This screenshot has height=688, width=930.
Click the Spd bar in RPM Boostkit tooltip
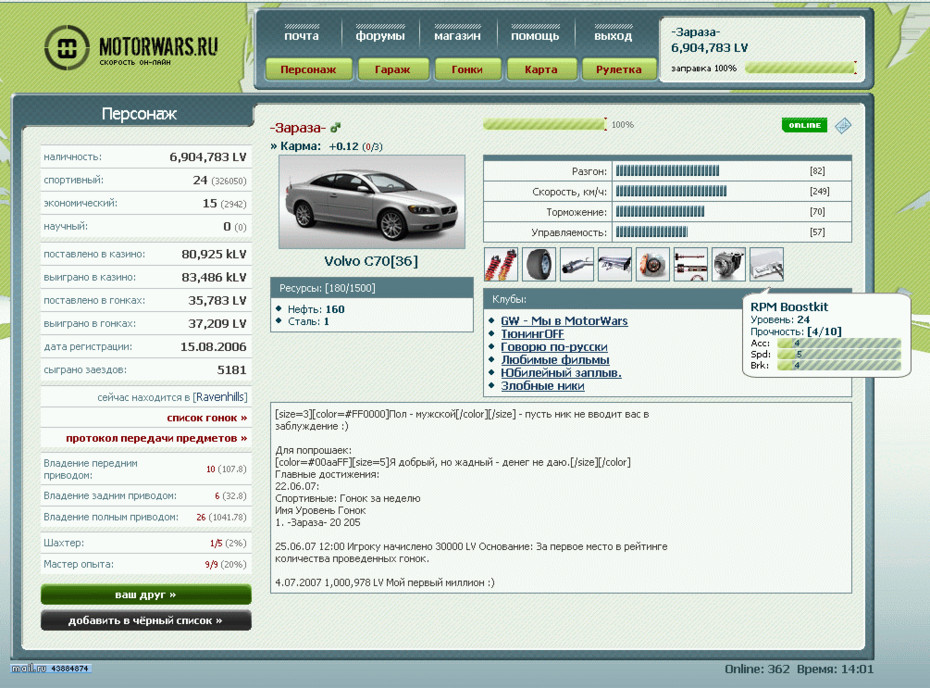[839, 354]
